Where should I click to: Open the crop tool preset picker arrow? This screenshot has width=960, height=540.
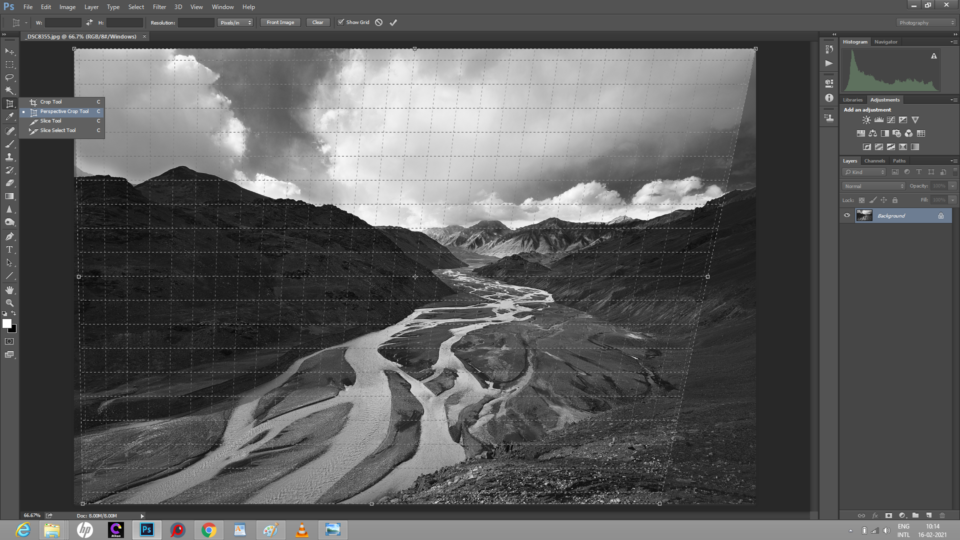coord(26,23)
